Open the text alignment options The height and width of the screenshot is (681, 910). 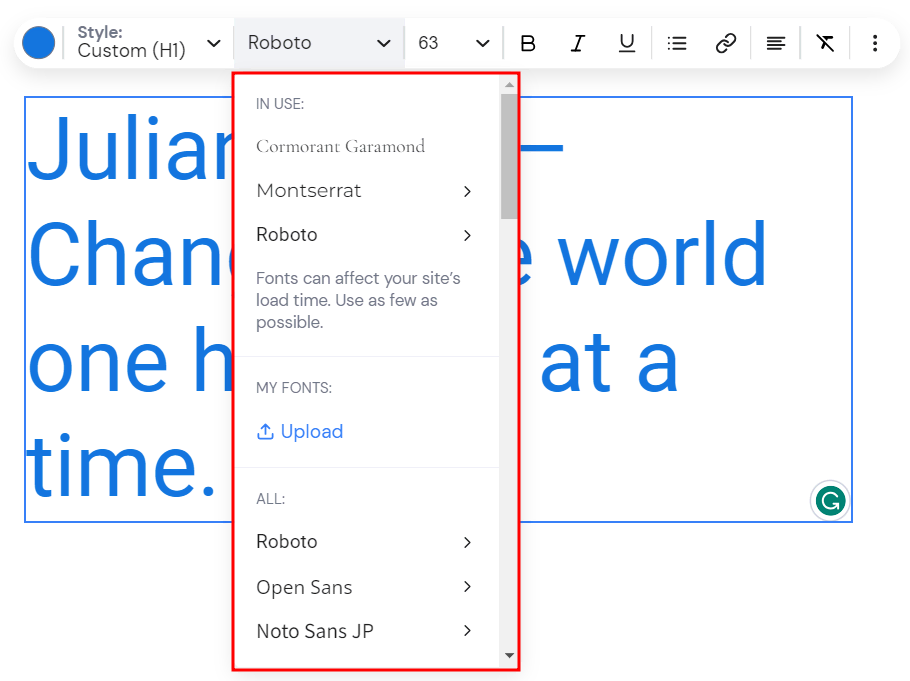[x=775, y=43]
